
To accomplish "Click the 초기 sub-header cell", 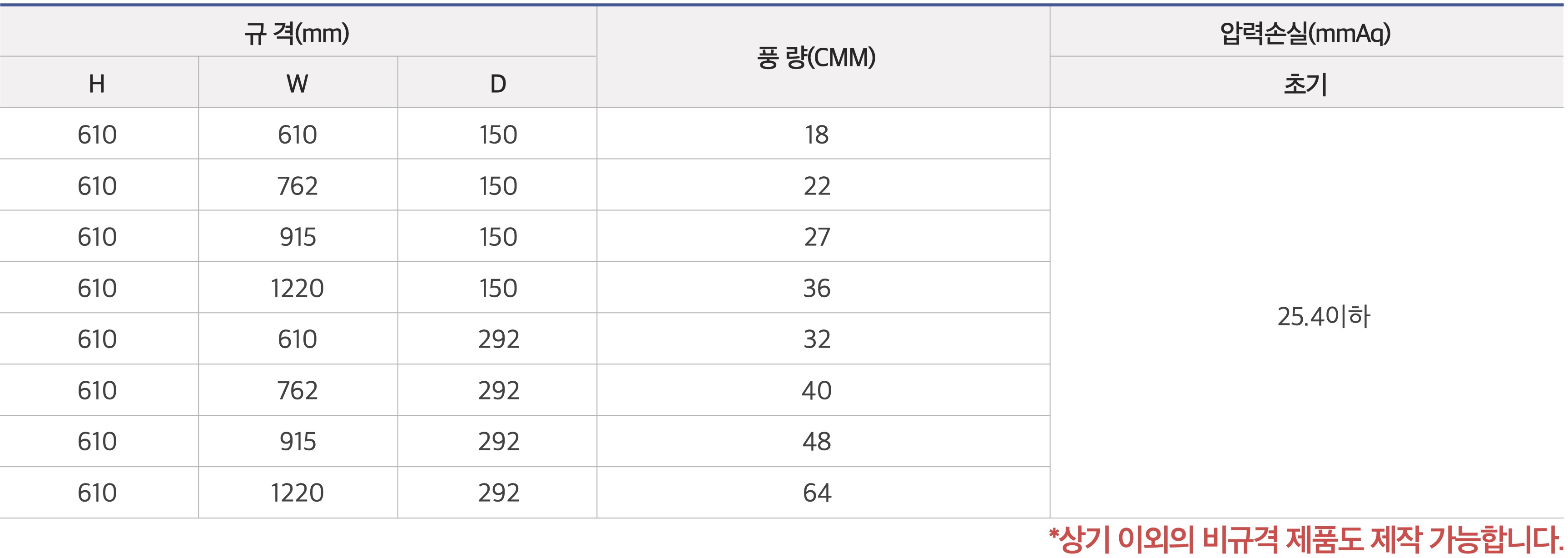I will (x=1305, y=84).
